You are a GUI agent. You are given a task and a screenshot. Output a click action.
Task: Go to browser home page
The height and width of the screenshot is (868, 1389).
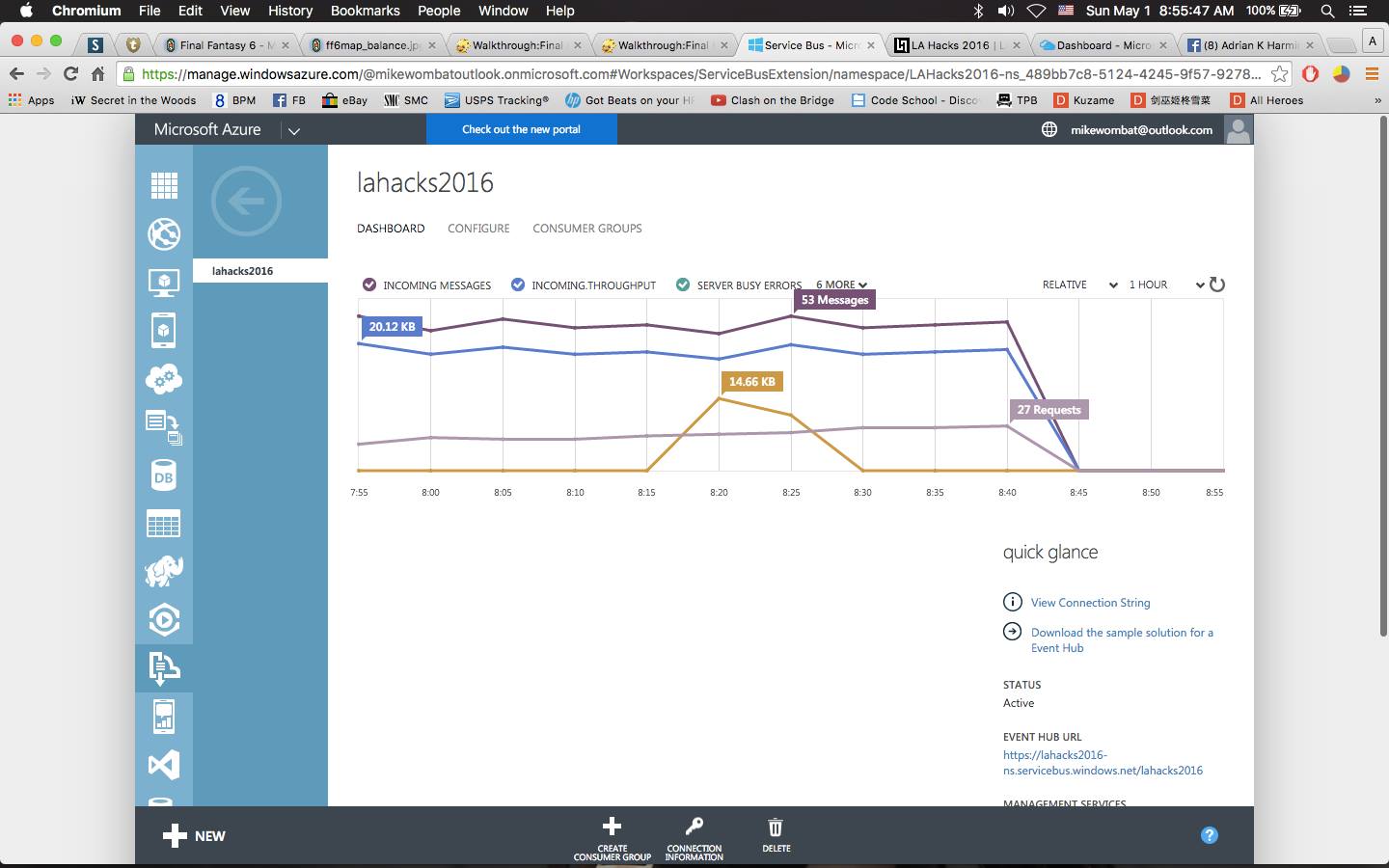(x=97, y=73)
